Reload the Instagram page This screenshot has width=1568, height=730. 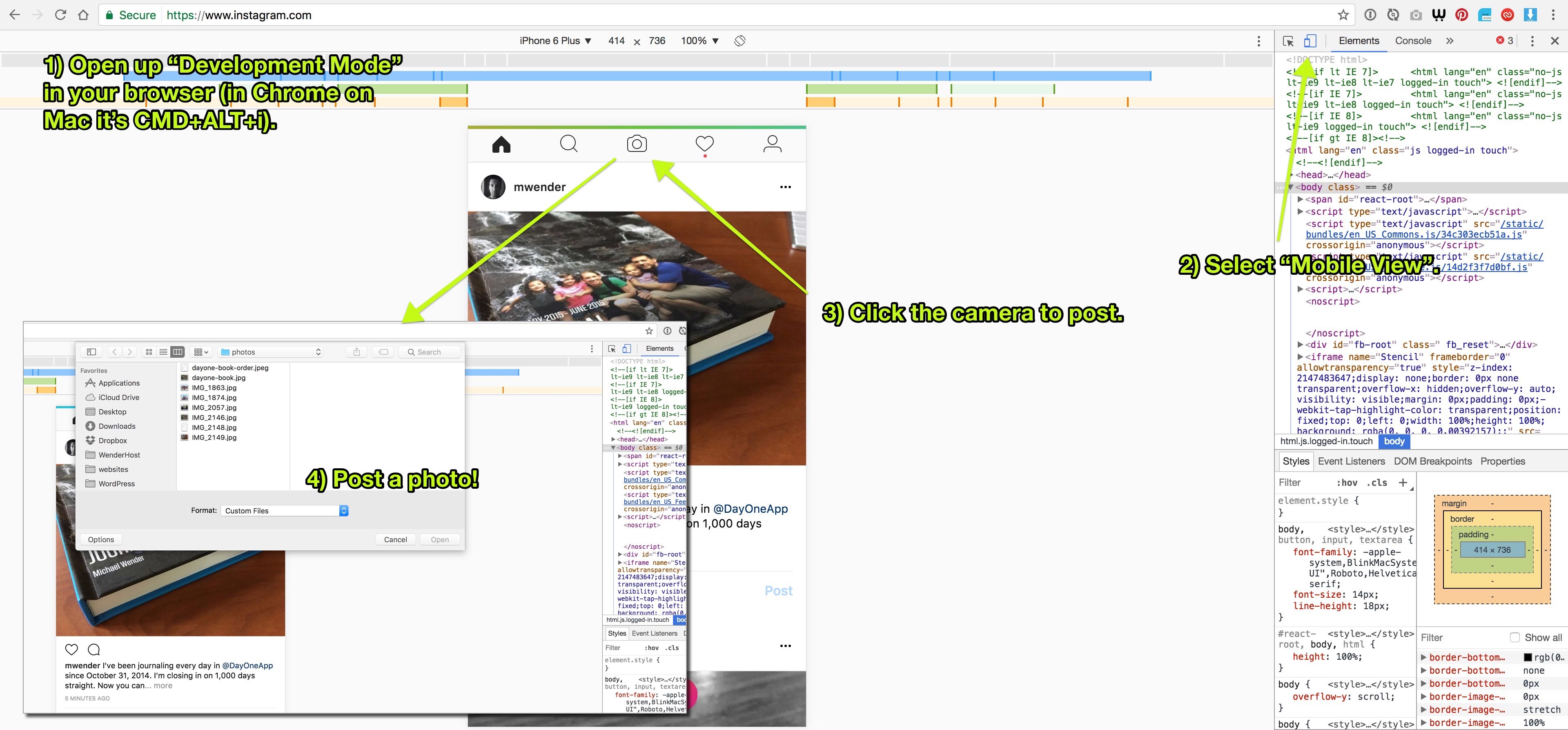(x=60, y=15)
